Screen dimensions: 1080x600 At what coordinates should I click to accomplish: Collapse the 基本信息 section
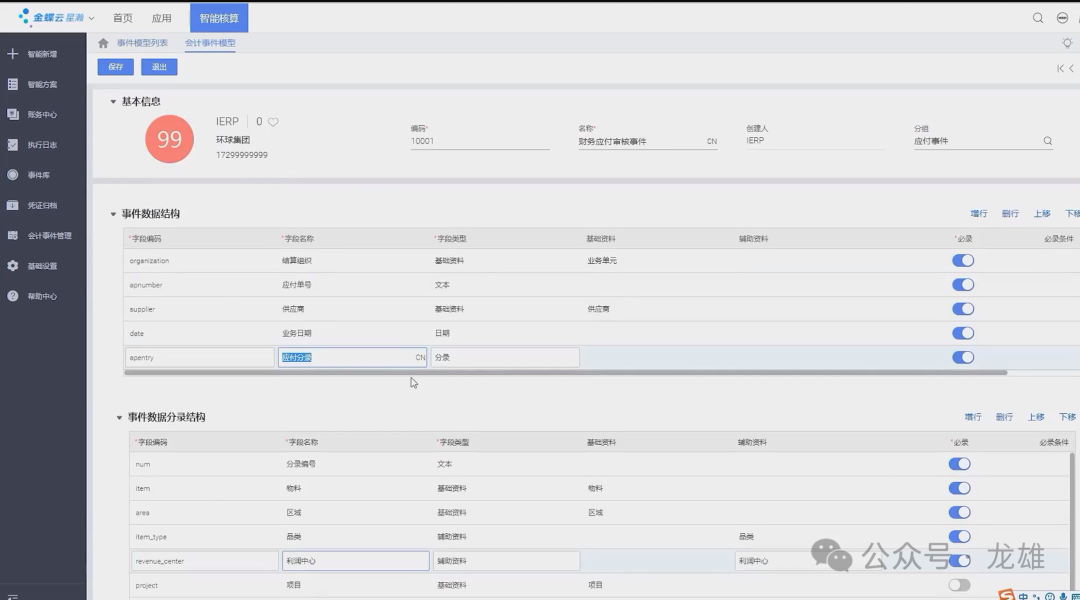[x=113, y=102]
